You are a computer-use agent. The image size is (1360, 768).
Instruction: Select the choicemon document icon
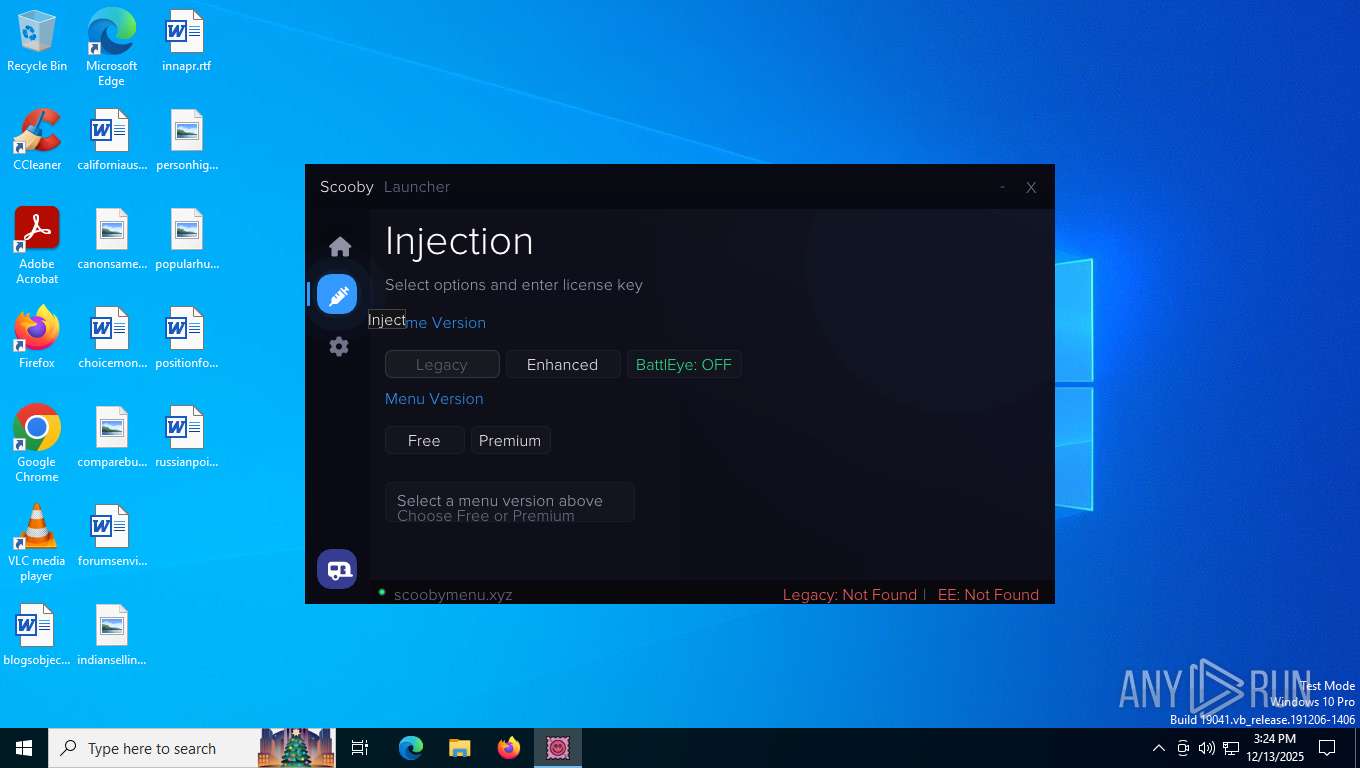(x=111, y=338)
